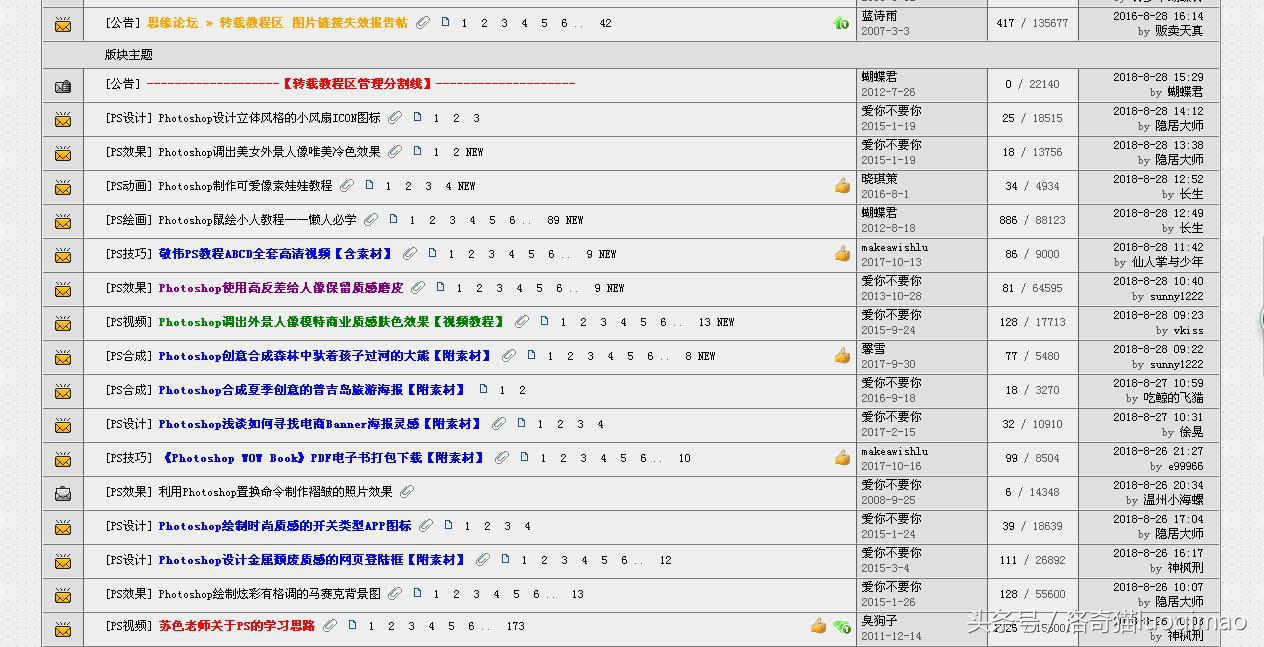Go to page 89 of 鼠绘小人教程 thread
1264x647 pixels.
coord(554,220)
